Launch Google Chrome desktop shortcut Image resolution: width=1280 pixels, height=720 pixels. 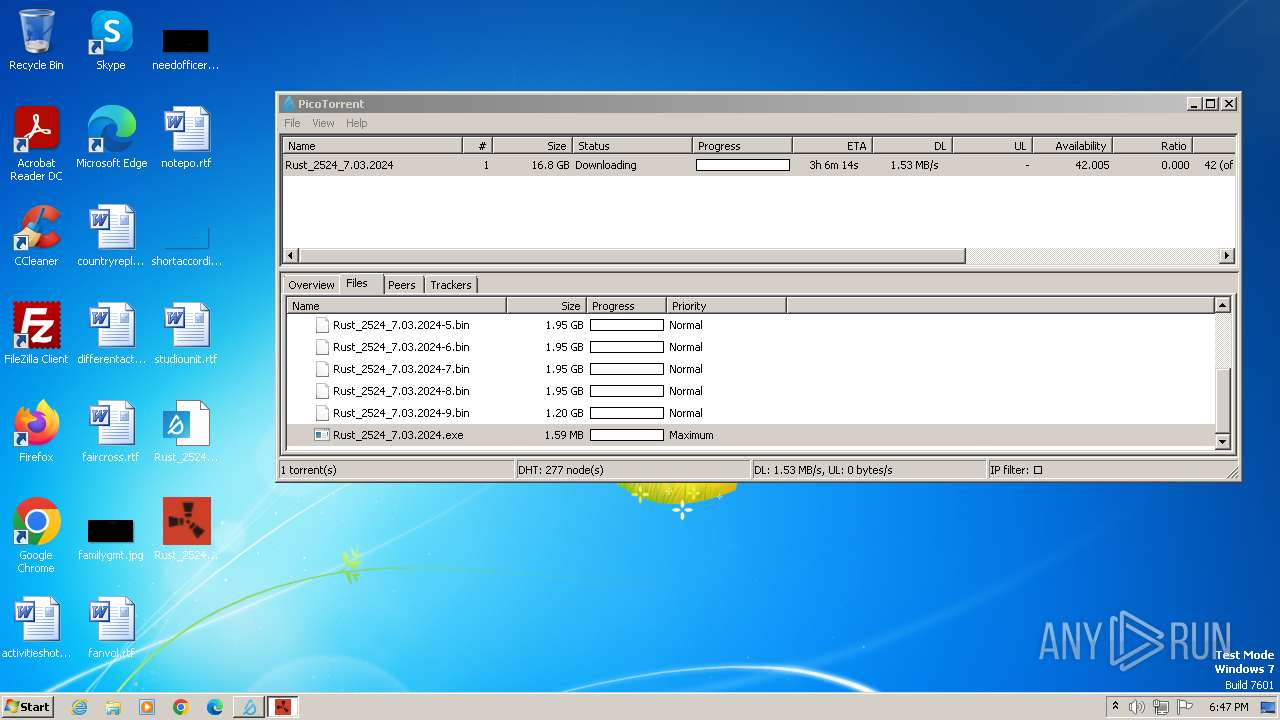[x=36, y=536]
